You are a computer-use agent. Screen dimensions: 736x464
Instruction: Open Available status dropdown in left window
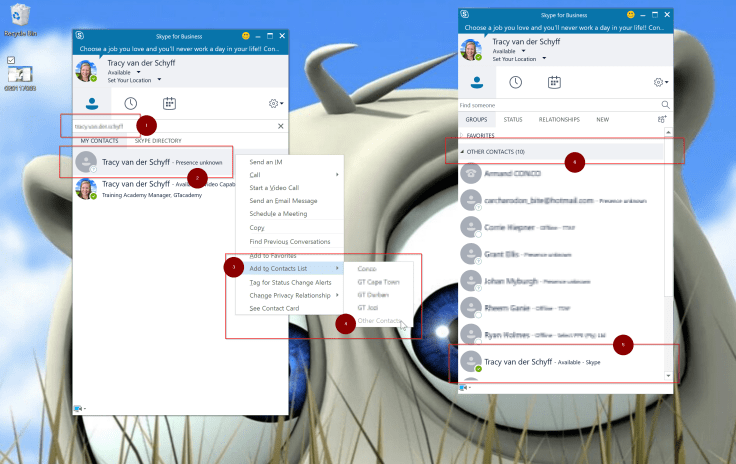[139, 72]
